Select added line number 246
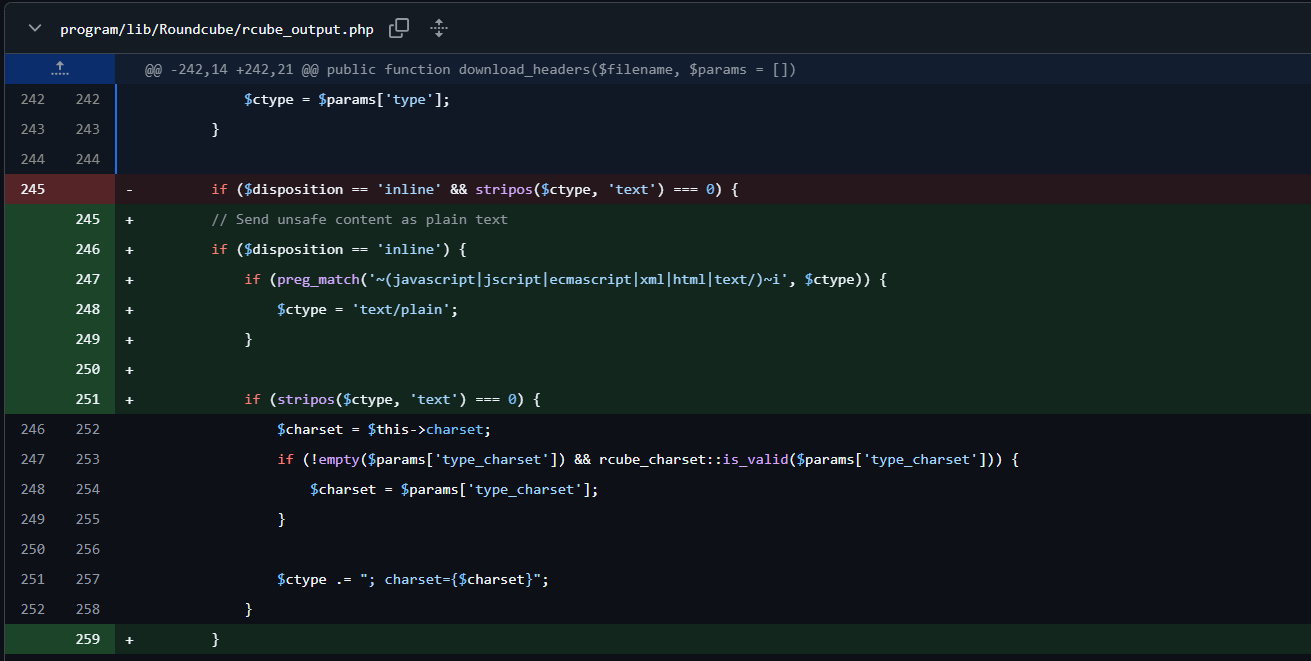The height and width of the screenshot is (661, 1311). pyautogui.click(x=87, y=249)
